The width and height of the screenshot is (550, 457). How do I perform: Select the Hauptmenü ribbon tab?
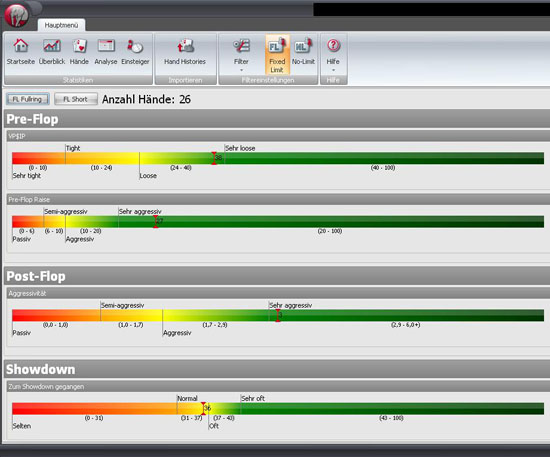pyautogui.click(x=61, y=25)
